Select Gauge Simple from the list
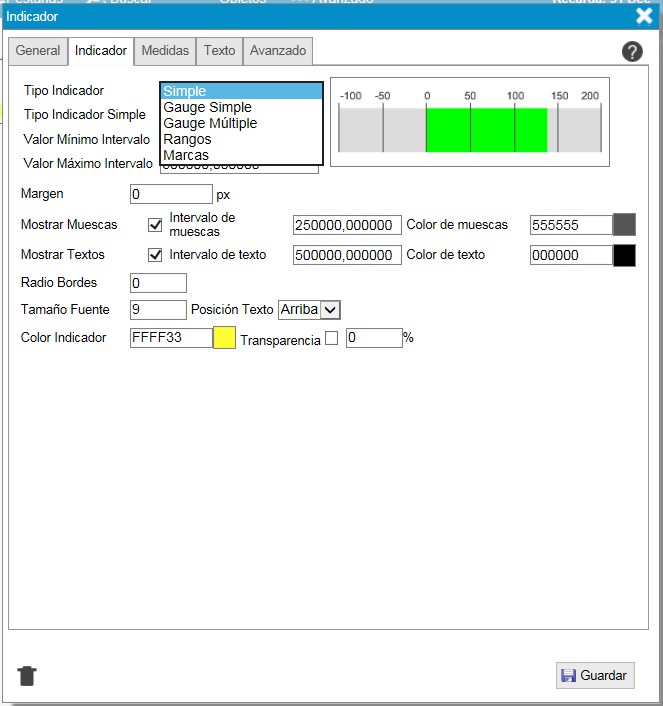The width and height of the screenshot is (663, 706). pyautogui.click(x=207, y=107)
